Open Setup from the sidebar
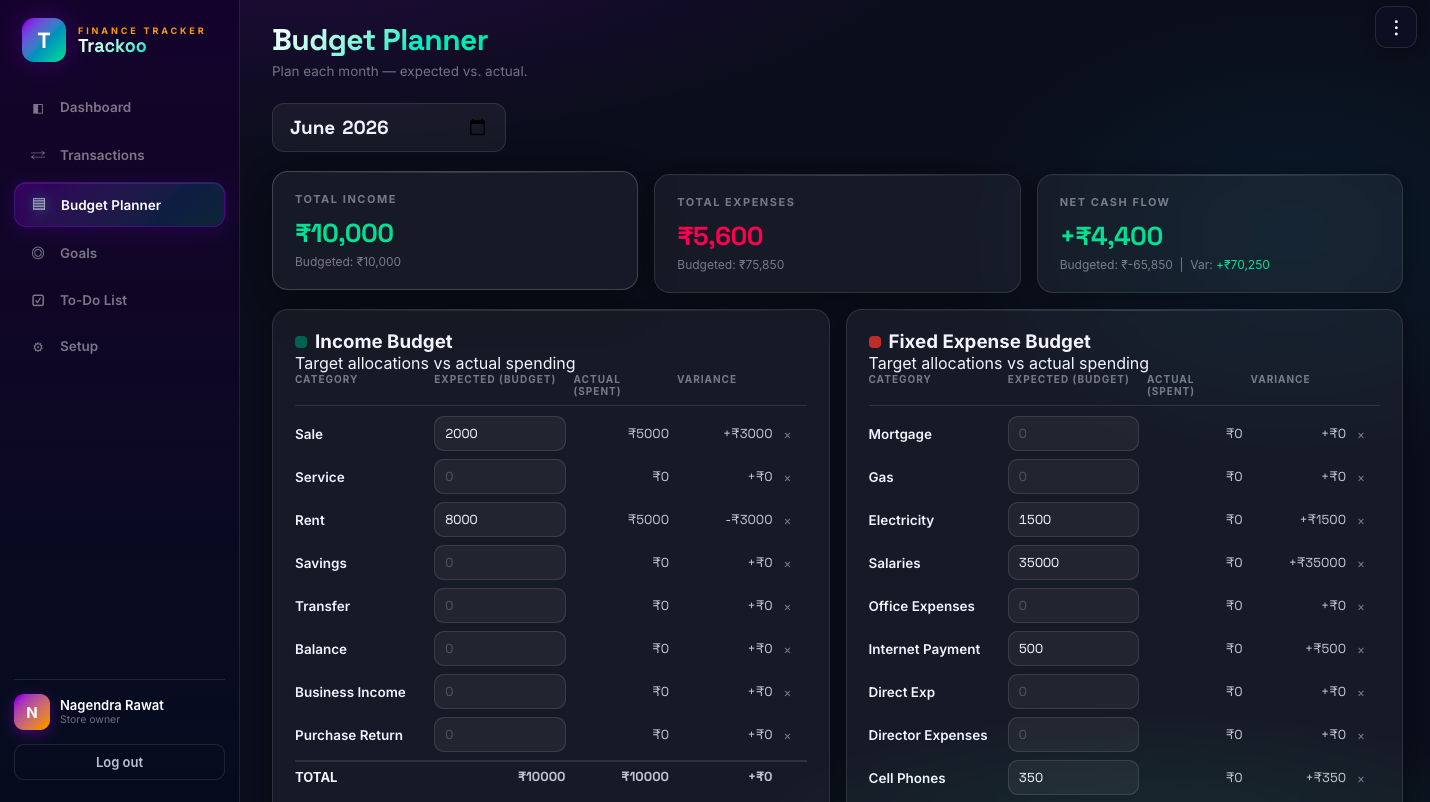This screenshot has width=1430, height=802. pyautogui.click(x=119, y=347)
